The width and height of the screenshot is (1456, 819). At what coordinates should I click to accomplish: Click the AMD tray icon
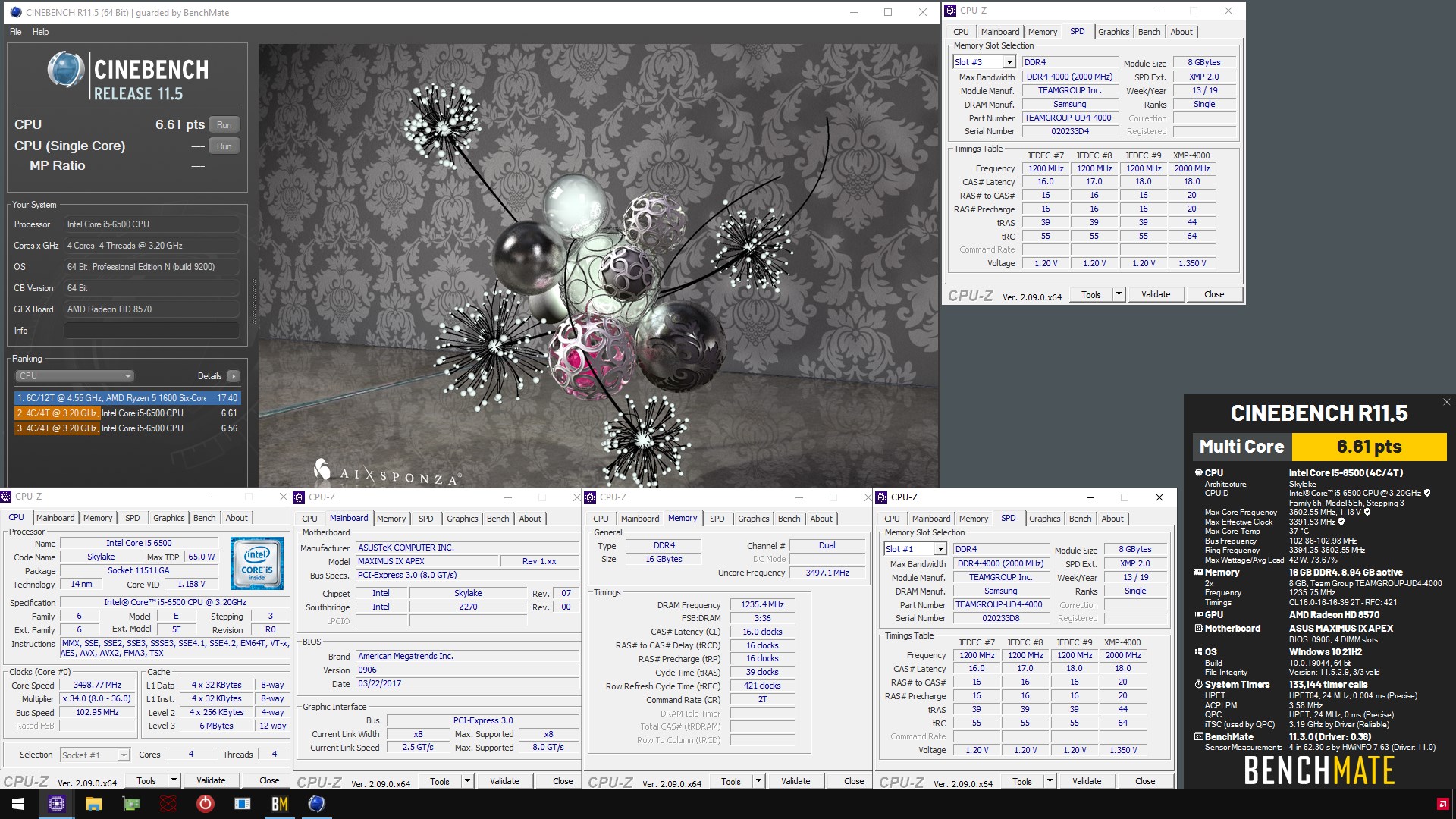[1442, 804]
